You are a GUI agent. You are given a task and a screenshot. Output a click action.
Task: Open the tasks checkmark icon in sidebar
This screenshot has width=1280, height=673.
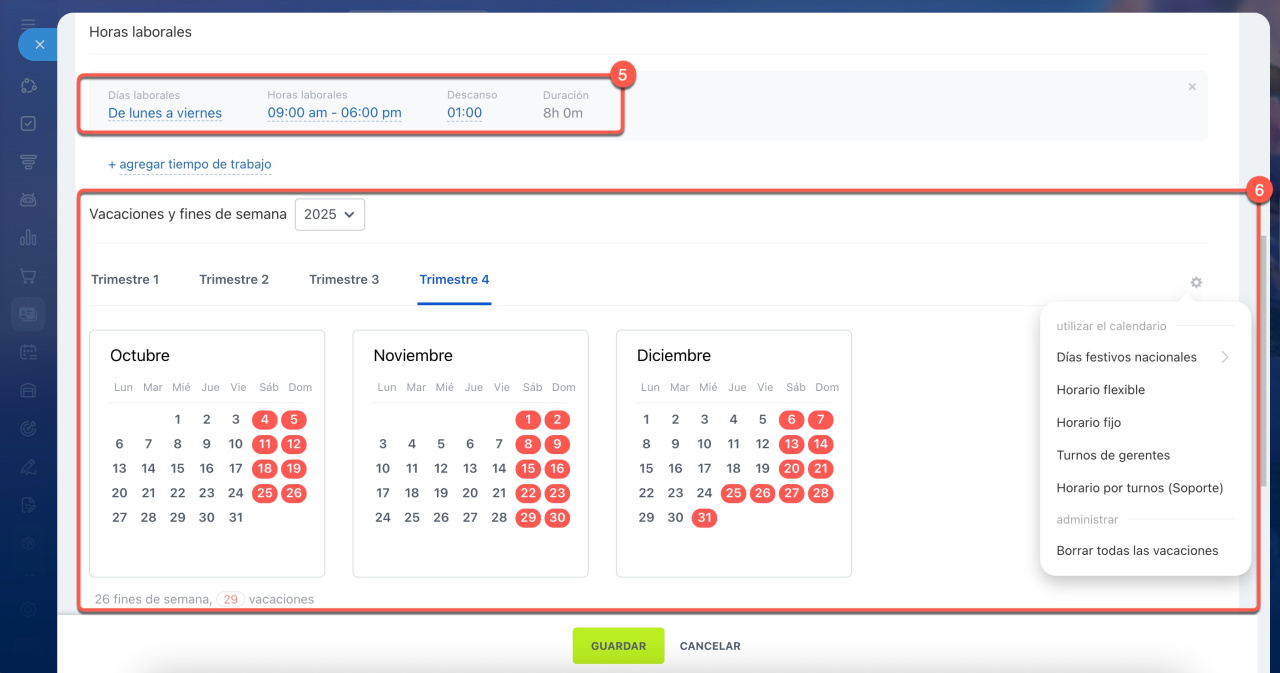(x=28, y=124)
